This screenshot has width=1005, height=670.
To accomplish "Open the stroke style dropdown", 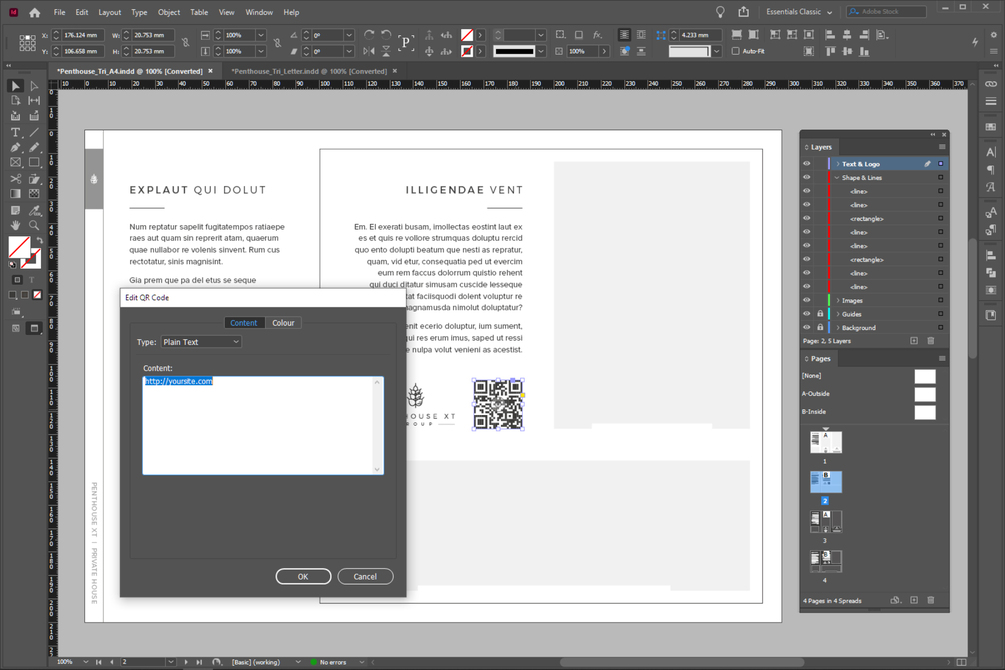I will [x=540, y=51].
